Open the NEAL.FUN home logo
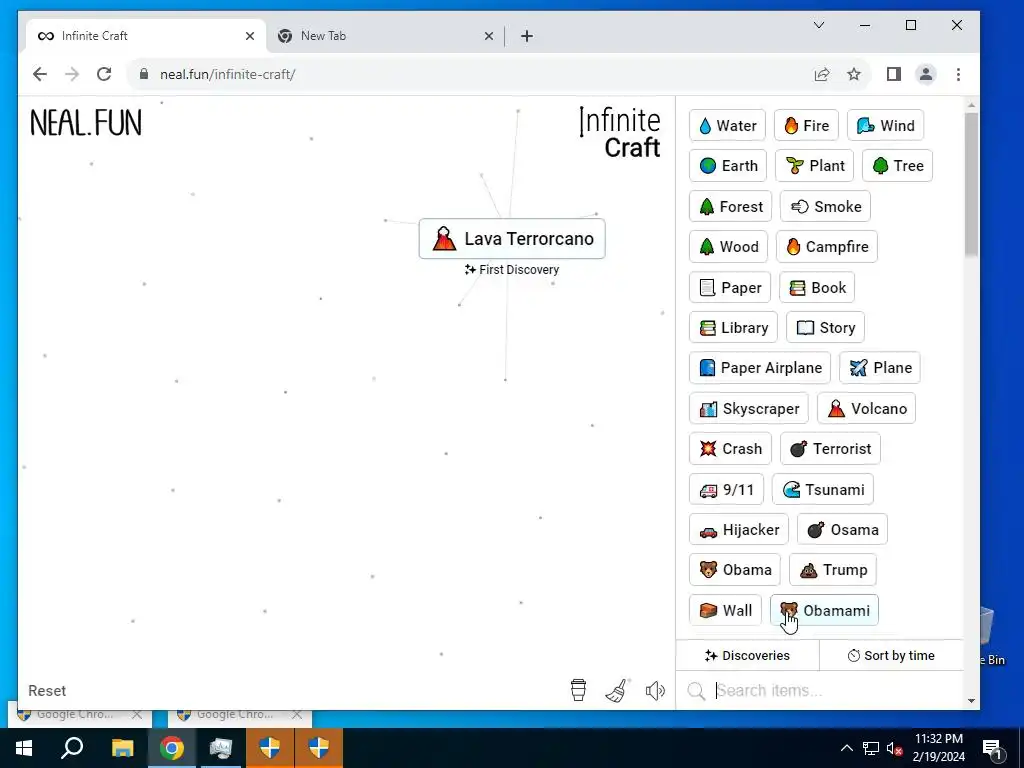The height and width of the screenshot is (768, 1024). point(86,123)
